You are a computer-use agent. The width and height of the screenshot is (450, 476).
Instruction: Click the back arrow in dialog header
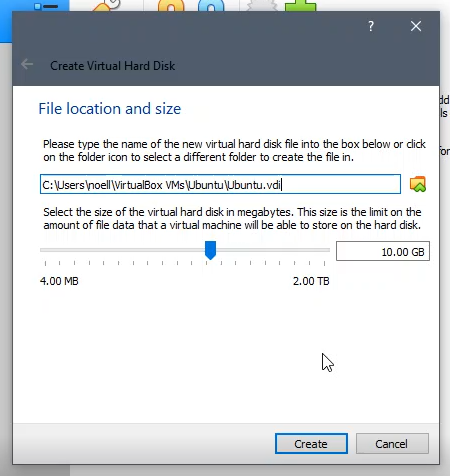click(x=27, y=64)
